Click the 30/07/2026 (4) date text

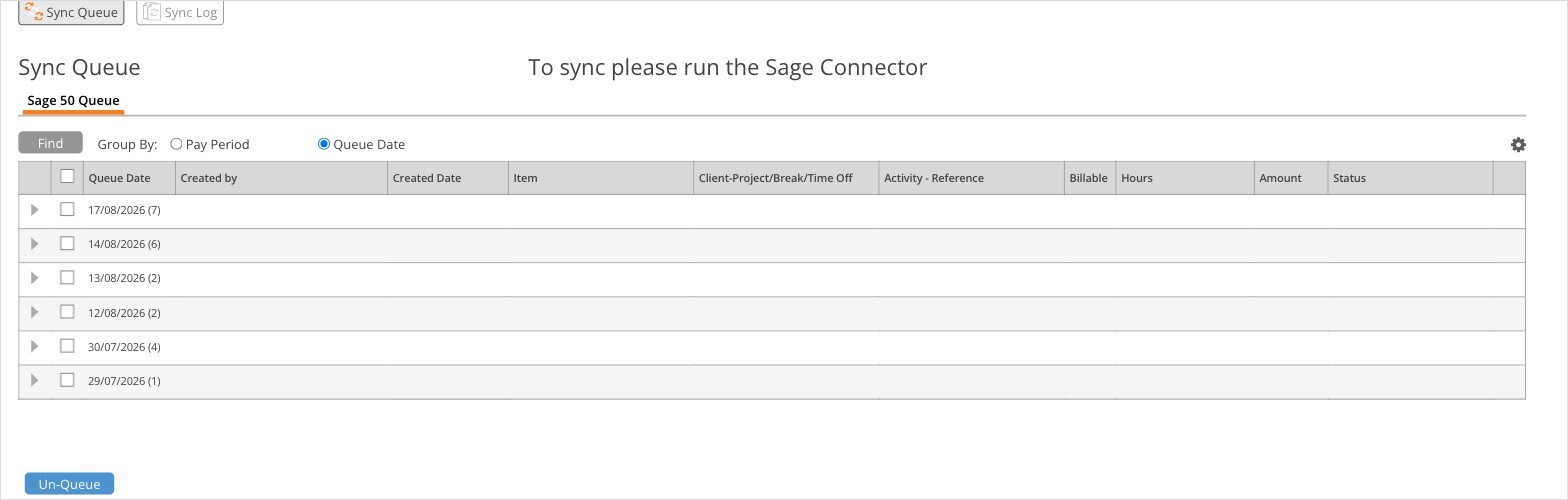click(x=124, y=347)
